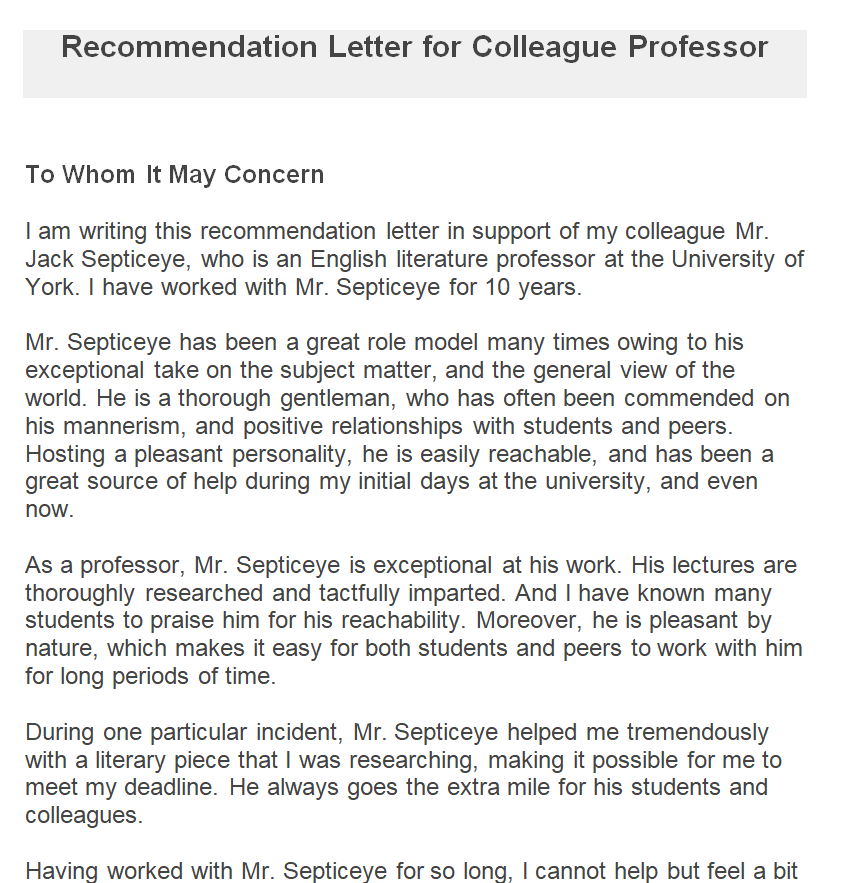Click the name "Jack Septiceye" in first paragraph

tap(109, 260)
